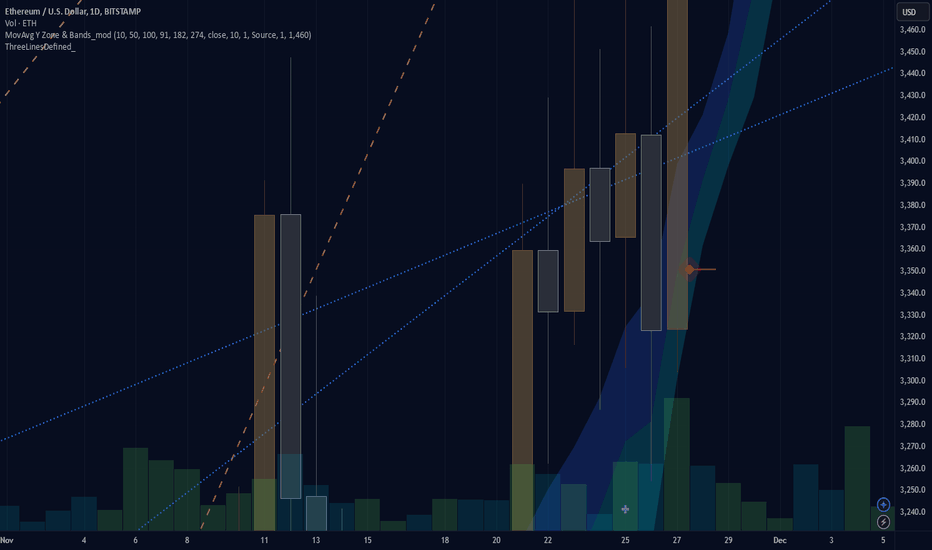
Task: Click the 3,350.00 price axis label
Action: (x=912, y=271)
